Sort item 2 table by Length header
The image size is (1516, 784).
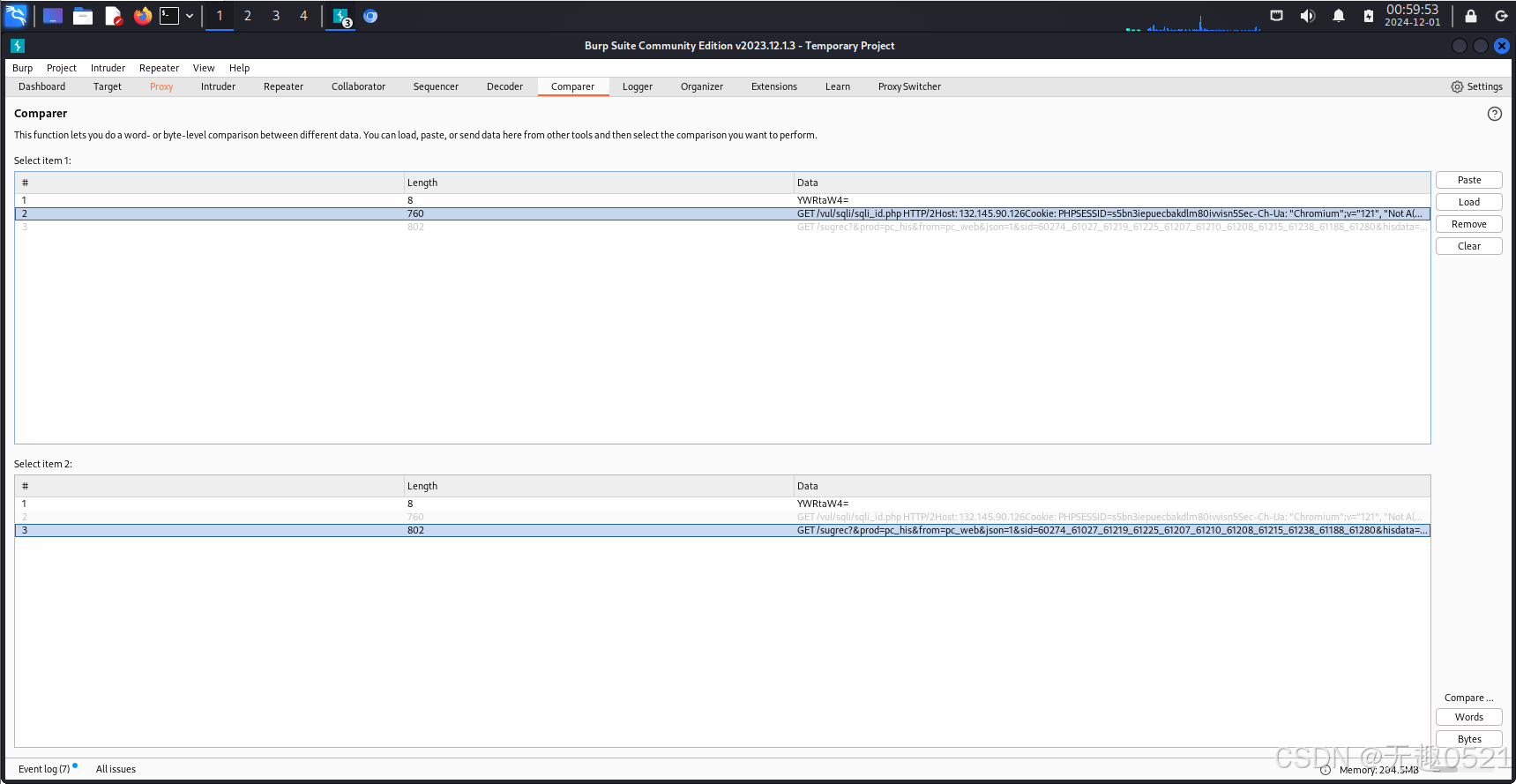click(598, 486)
